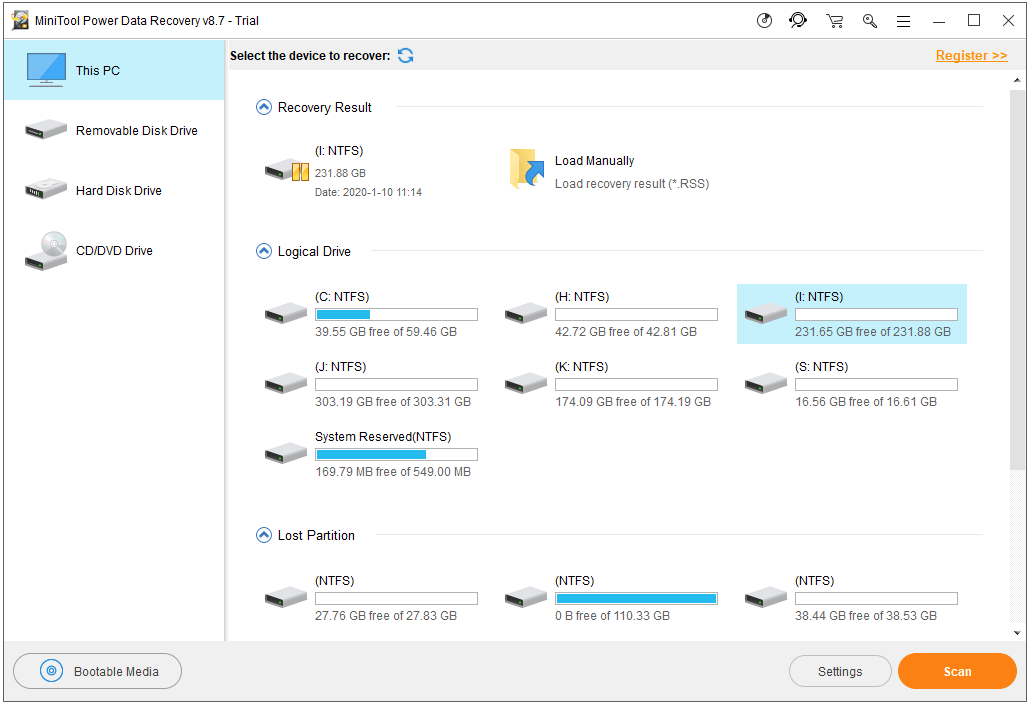Click the Load Manually folder icon
1030x705 pixels.
(x=525, y=168)
